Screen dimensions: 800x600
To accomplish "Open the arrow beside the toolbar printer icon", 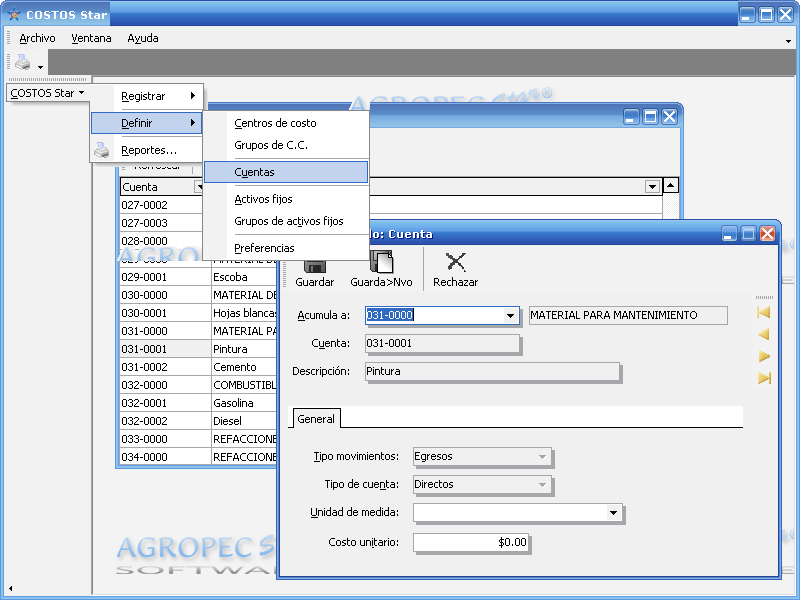I will tap(40, 66).
